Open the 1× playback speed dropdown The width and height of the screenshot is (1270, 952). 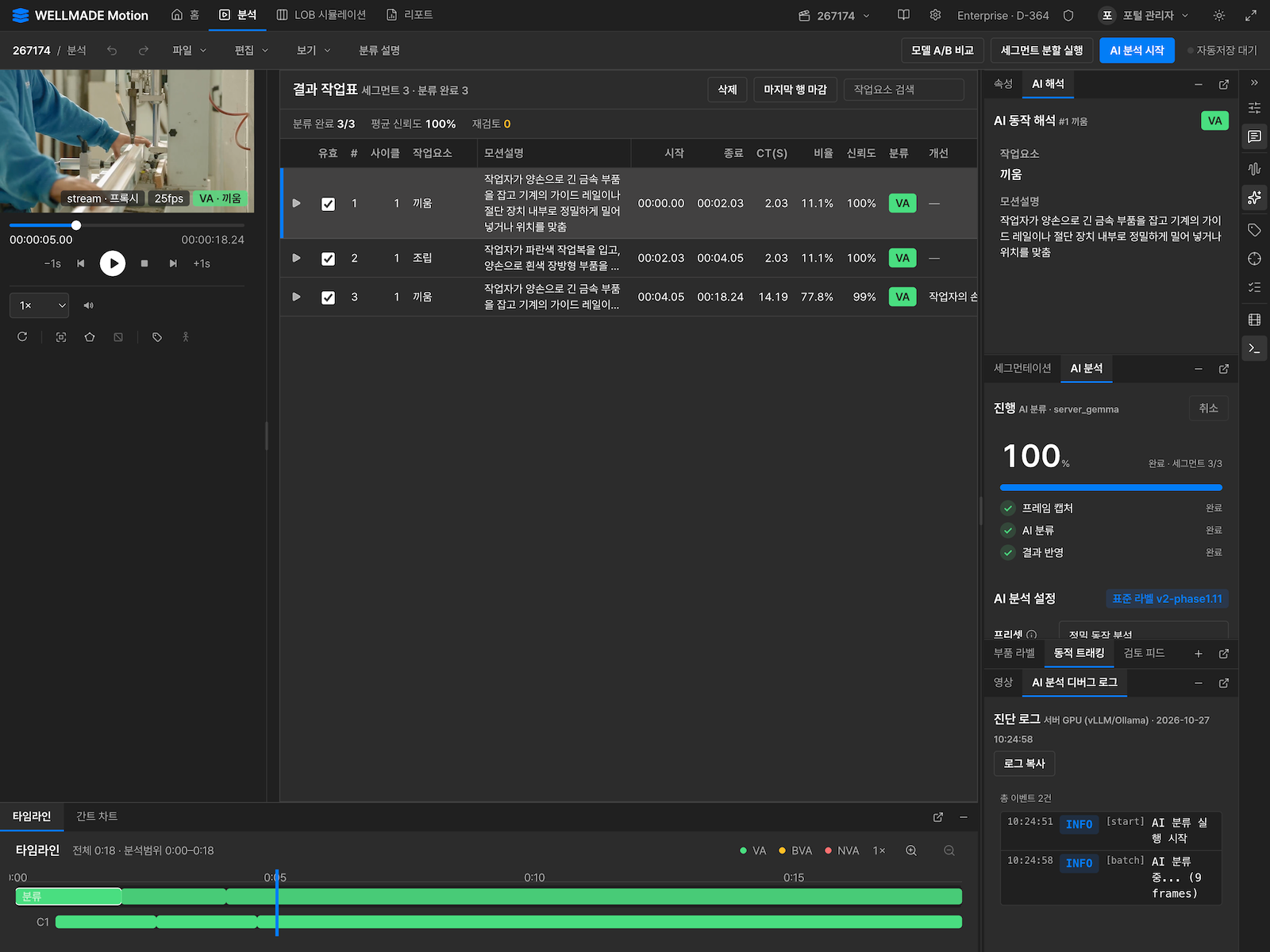tap(40, 305)
